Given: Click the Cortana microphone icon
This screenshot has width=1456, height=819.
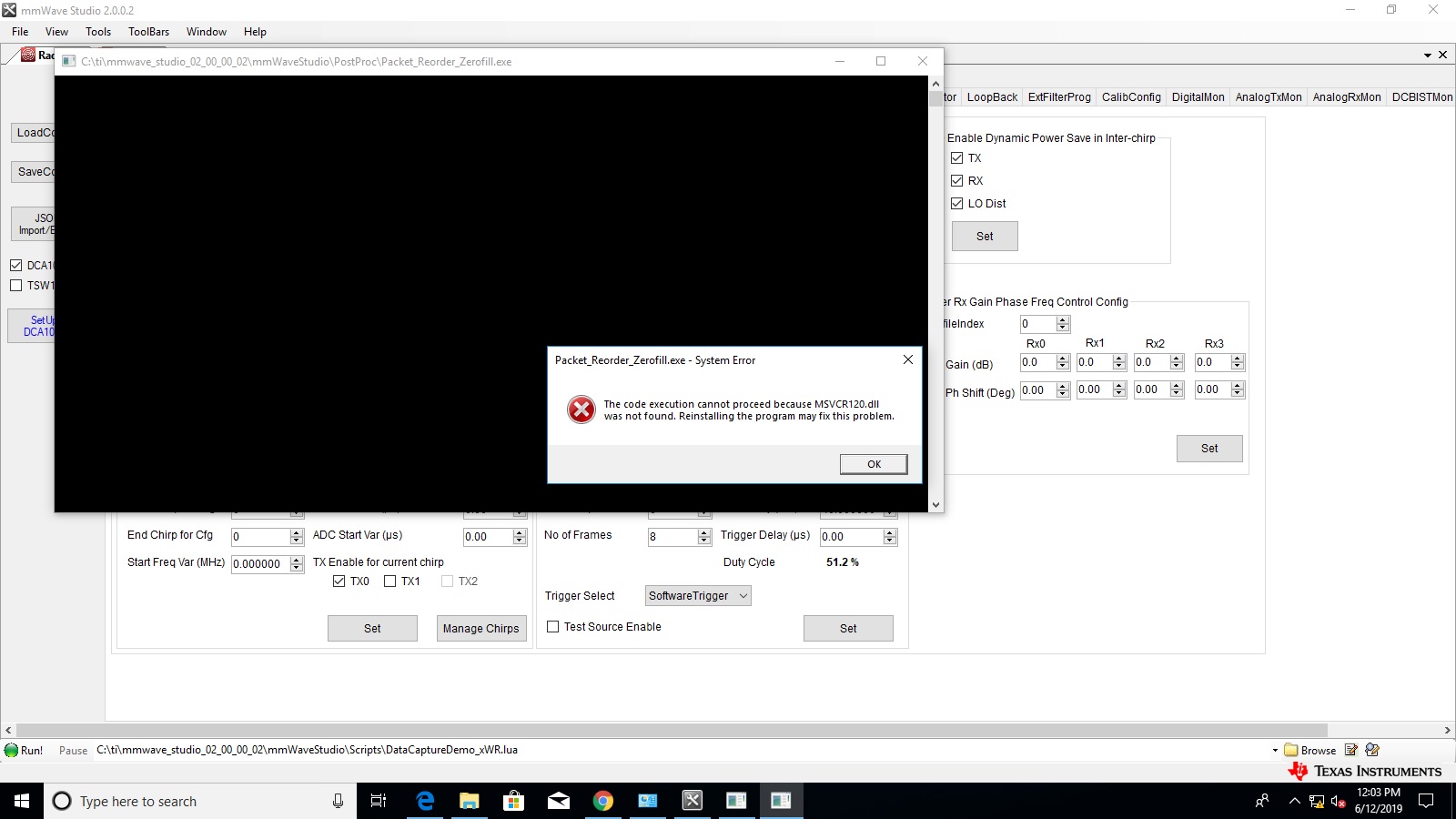Looking at the screenshot, I should (338, 801).
